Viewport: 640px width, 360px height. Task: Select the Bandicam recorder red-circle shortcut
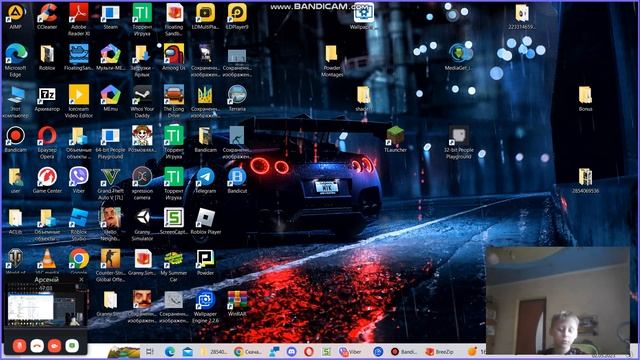pyautogui.click(x=16, y=136)
